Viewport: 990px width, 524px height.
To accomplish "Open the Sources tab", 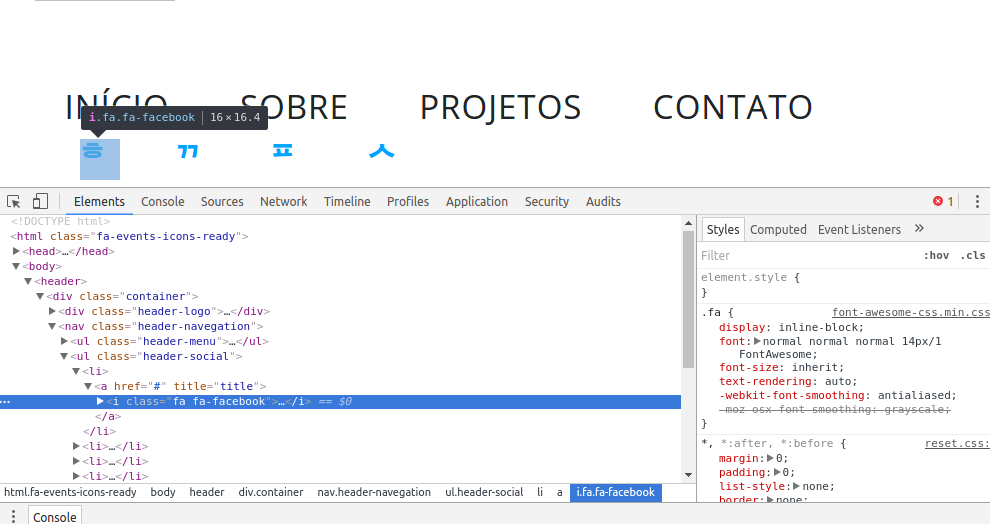I will click(x=222, y=201).
